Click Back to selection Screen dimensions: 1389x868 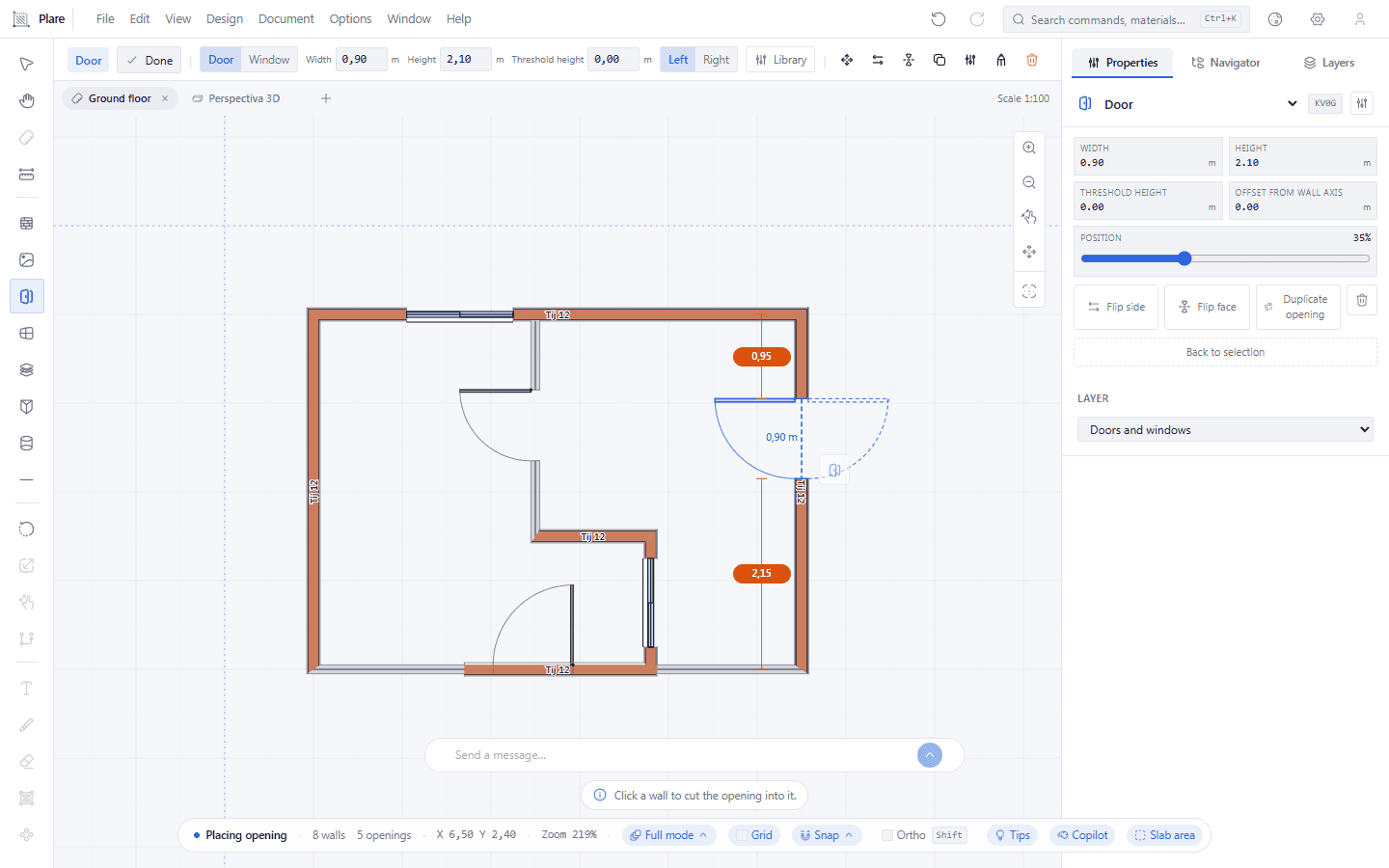tap(1225, 352)
